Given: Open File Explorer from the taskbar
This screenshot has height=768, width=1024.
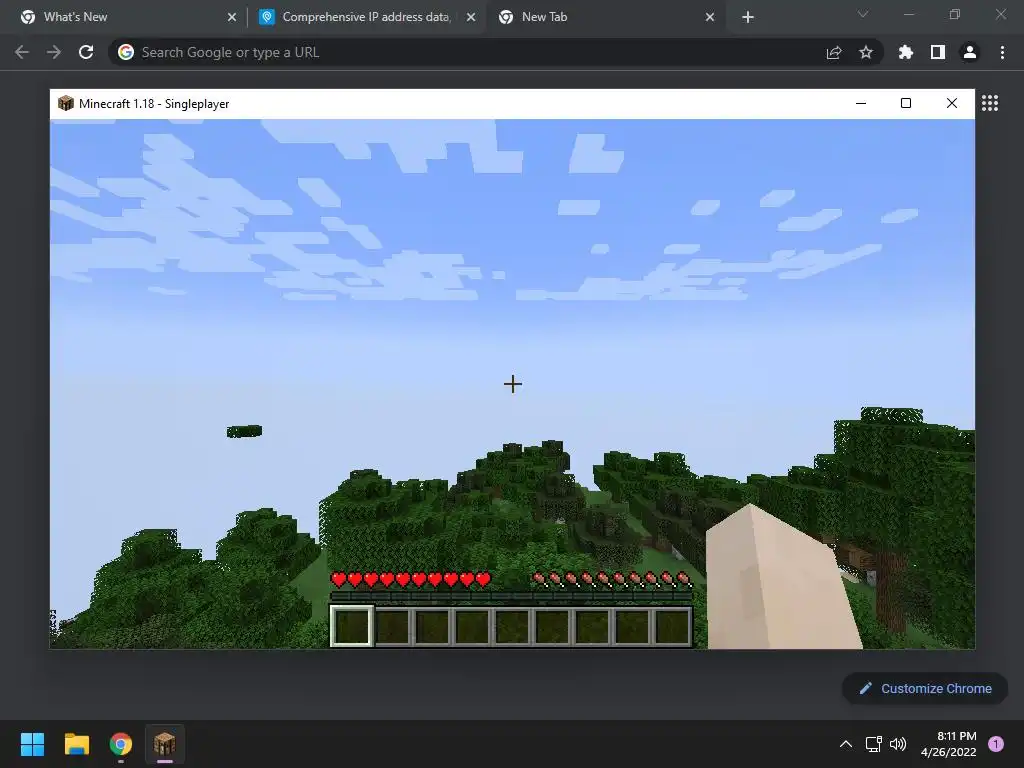Looking at the screenshot, I should click(x=76, y=744).
